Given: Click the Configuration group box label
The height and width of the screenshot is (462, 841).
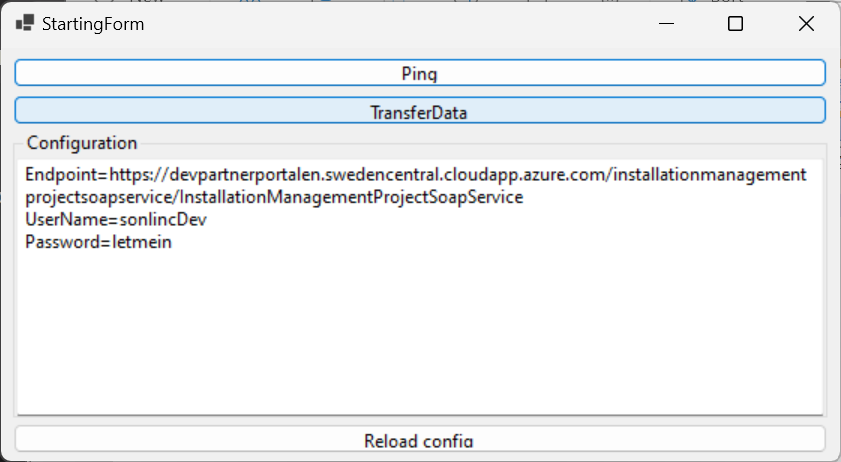Looking at the screenshot, I should [x=82, y=143].
